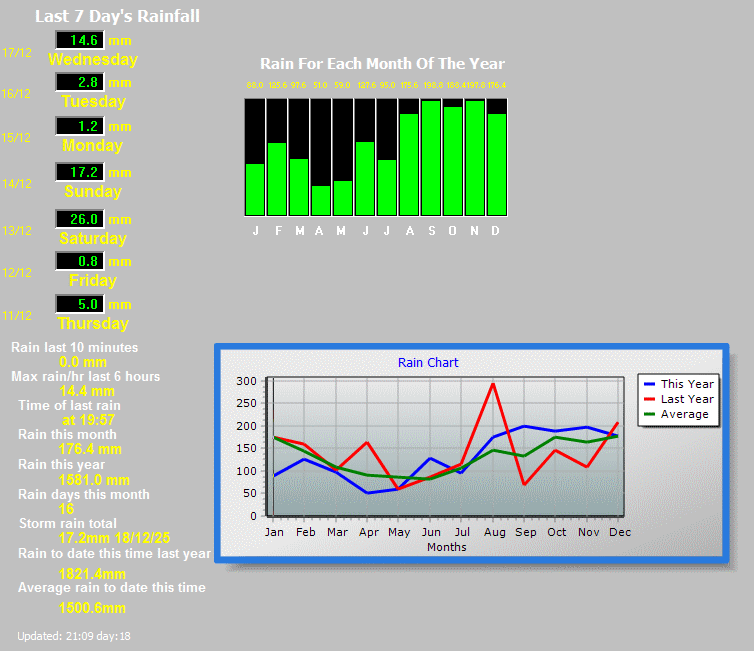This screenshot has height=651, width=754.
Task: Click Friday's 0.8 mm rainfall box
Action: coord(80,261)
